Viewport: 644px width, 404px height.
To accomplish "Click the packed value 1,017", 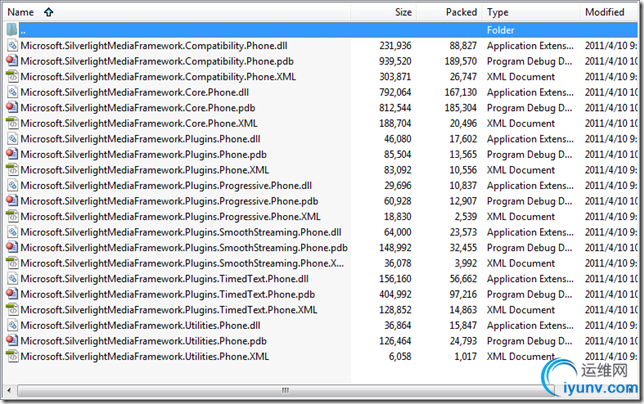I will [466, 356].
